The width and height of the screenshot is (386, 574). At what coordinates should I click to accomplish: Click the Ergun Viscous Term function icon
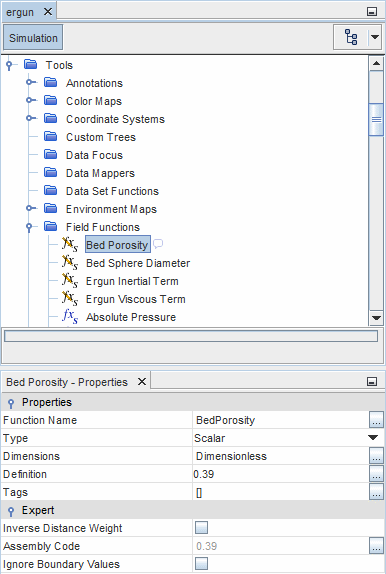tap(70, 298)
